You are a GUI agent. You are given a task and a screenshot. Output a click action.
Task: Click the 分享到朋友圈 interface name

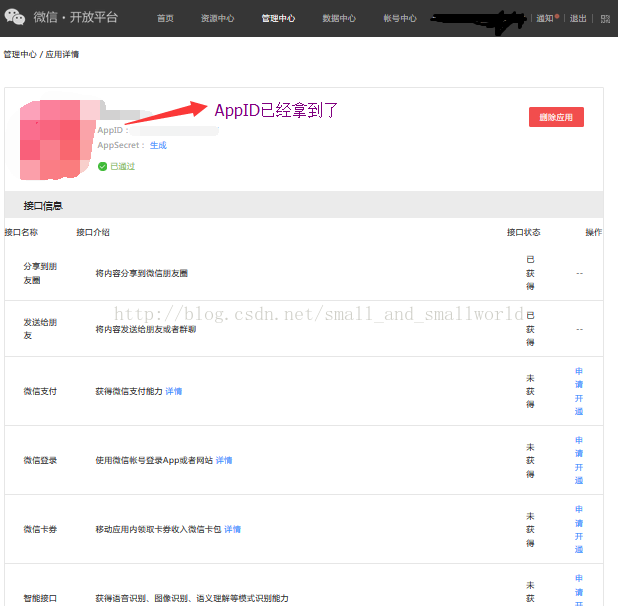pyautogui.click(x=40, y=273)
